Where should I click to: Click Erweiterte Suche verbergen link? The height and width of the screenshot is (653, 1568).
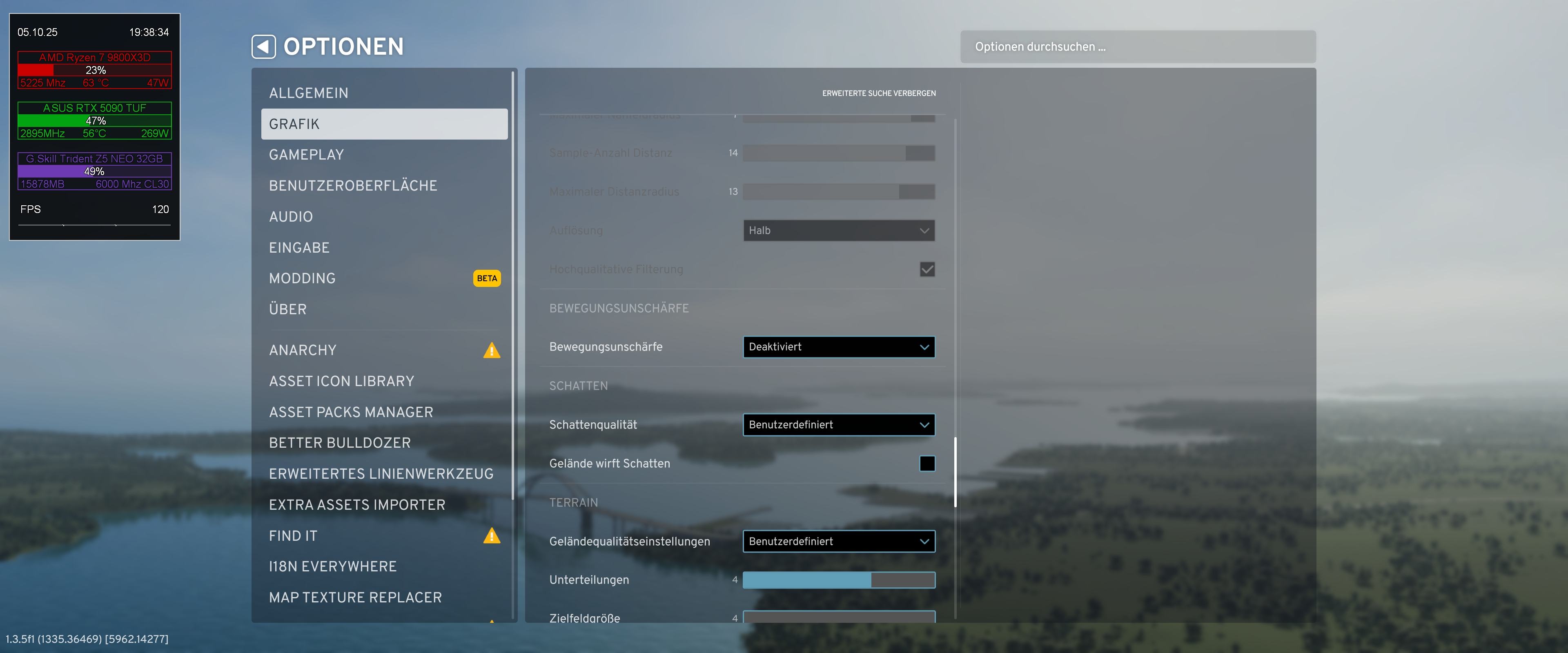878,93
